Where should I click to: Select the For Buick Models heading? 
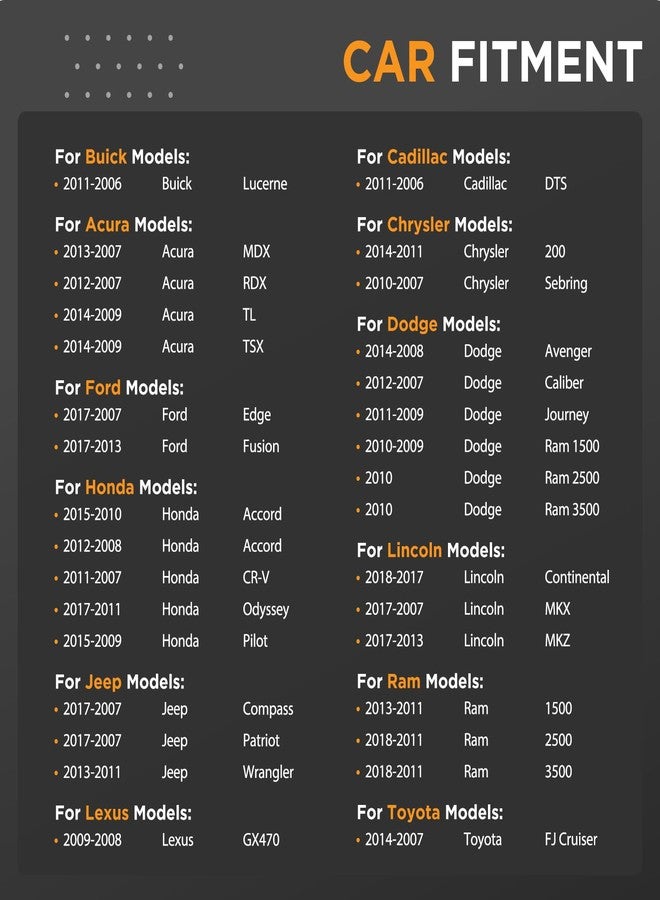coord(122,157)
